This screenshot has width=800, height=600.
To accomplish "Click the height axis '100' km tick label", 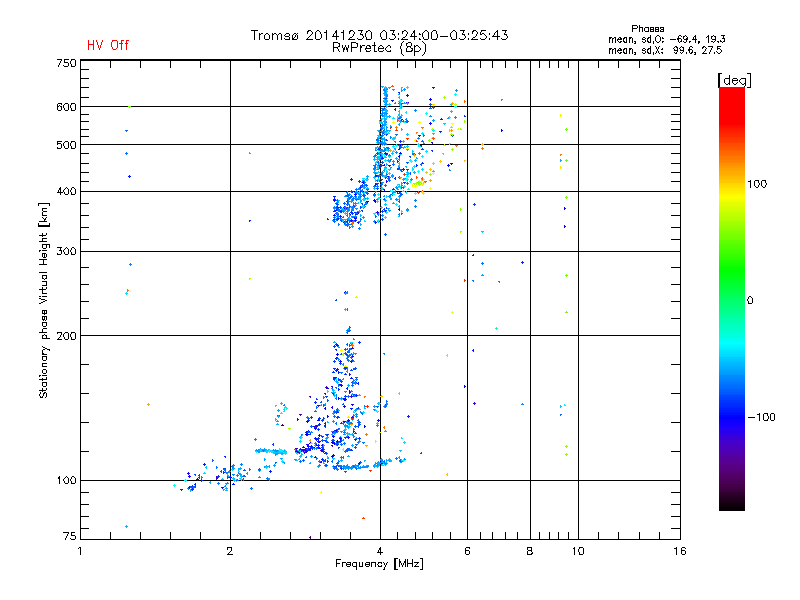I will point(66,480).
